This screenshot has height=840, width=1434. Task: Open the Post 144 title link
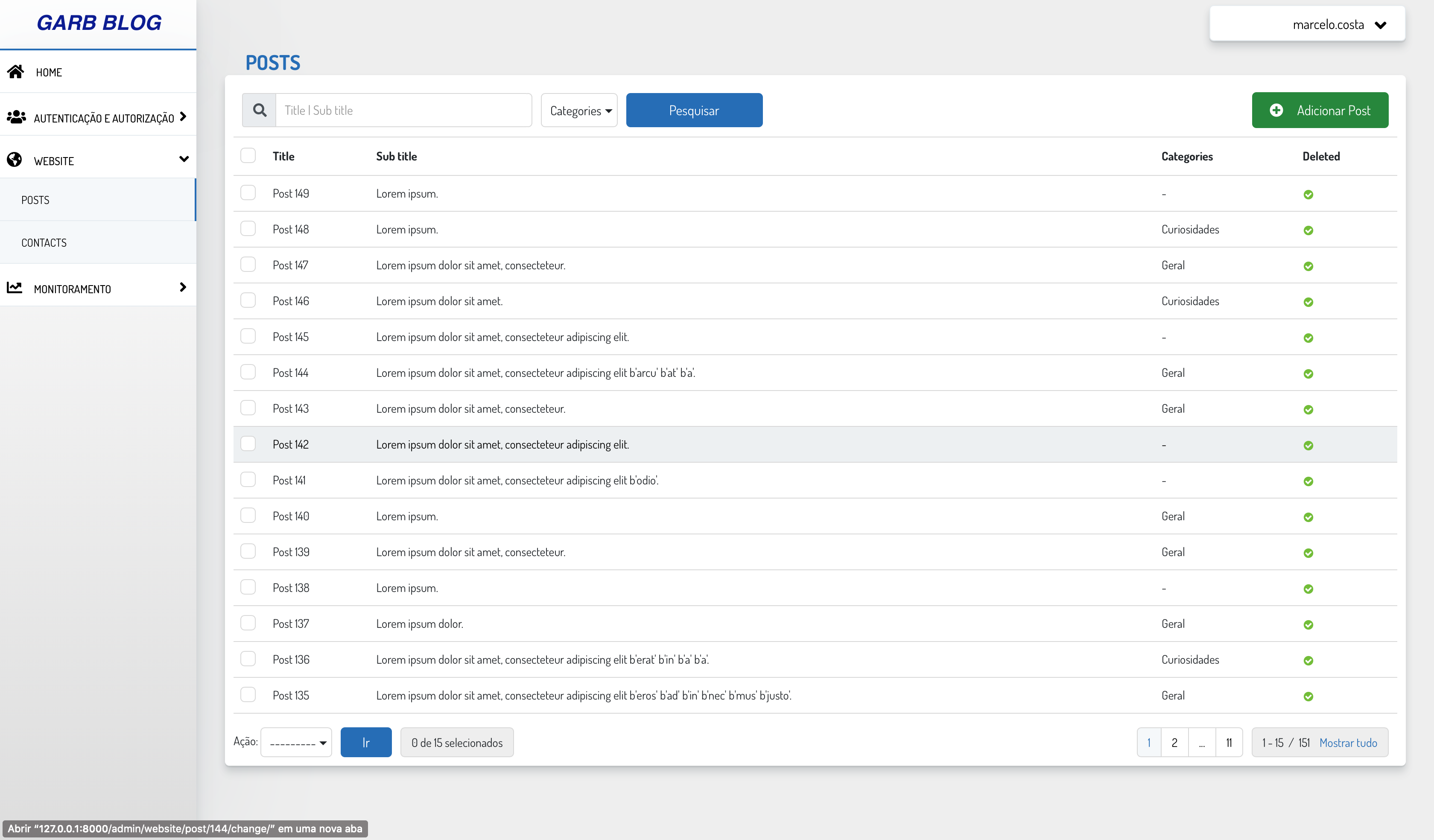290,373
